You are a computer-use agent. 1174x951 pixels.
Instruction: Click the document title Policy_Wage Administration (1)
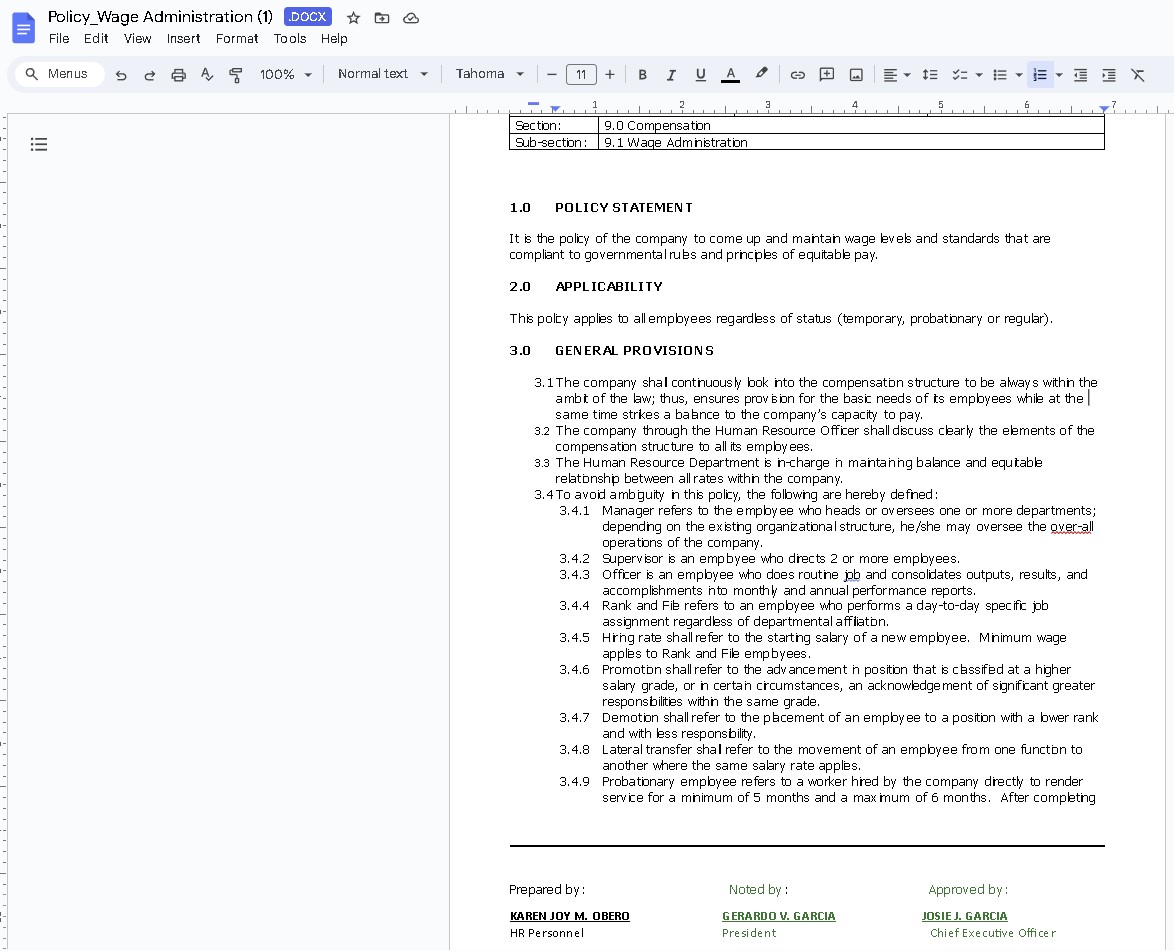coord(160,16)
